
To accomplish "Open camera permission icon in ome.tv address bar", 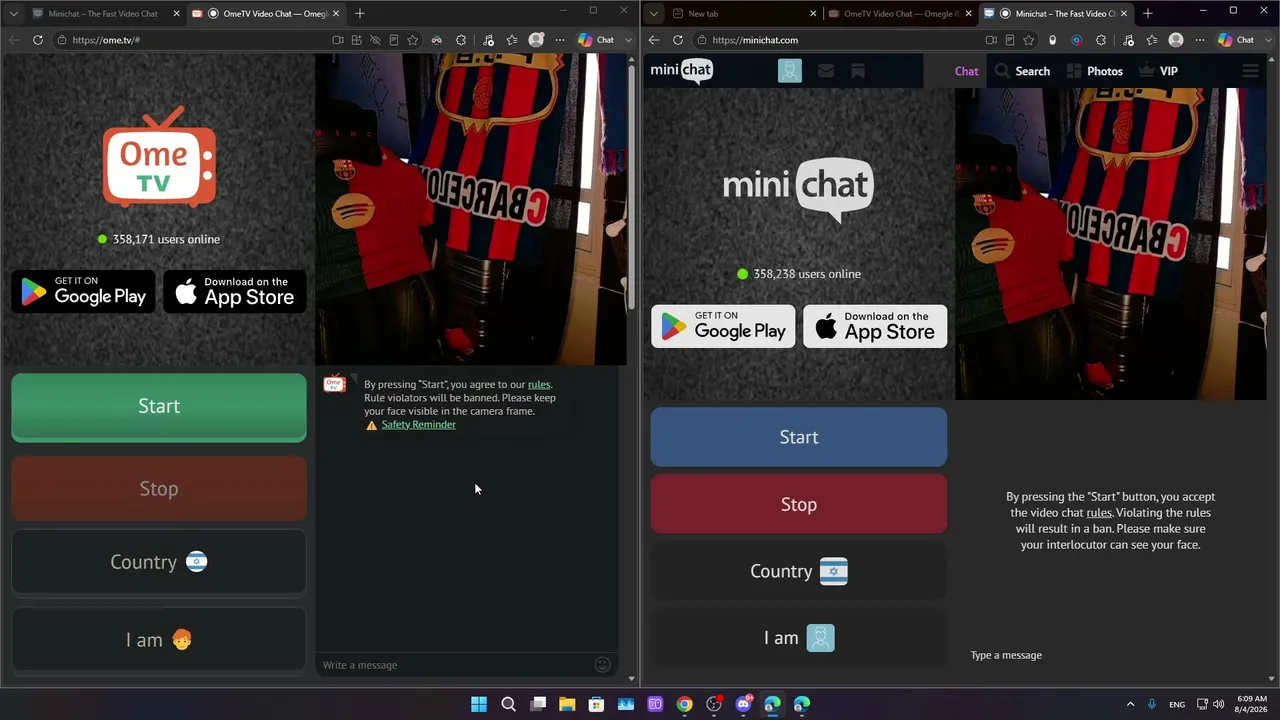I will click(x=338, y=40).
